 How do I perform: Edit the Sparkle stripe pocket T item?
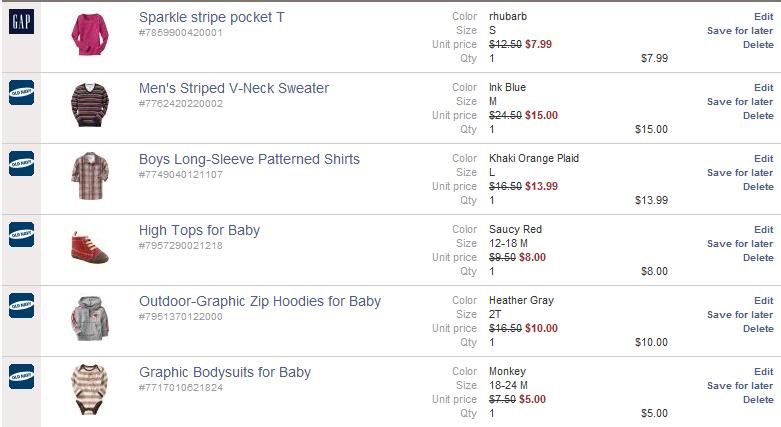tap(764, 16)
